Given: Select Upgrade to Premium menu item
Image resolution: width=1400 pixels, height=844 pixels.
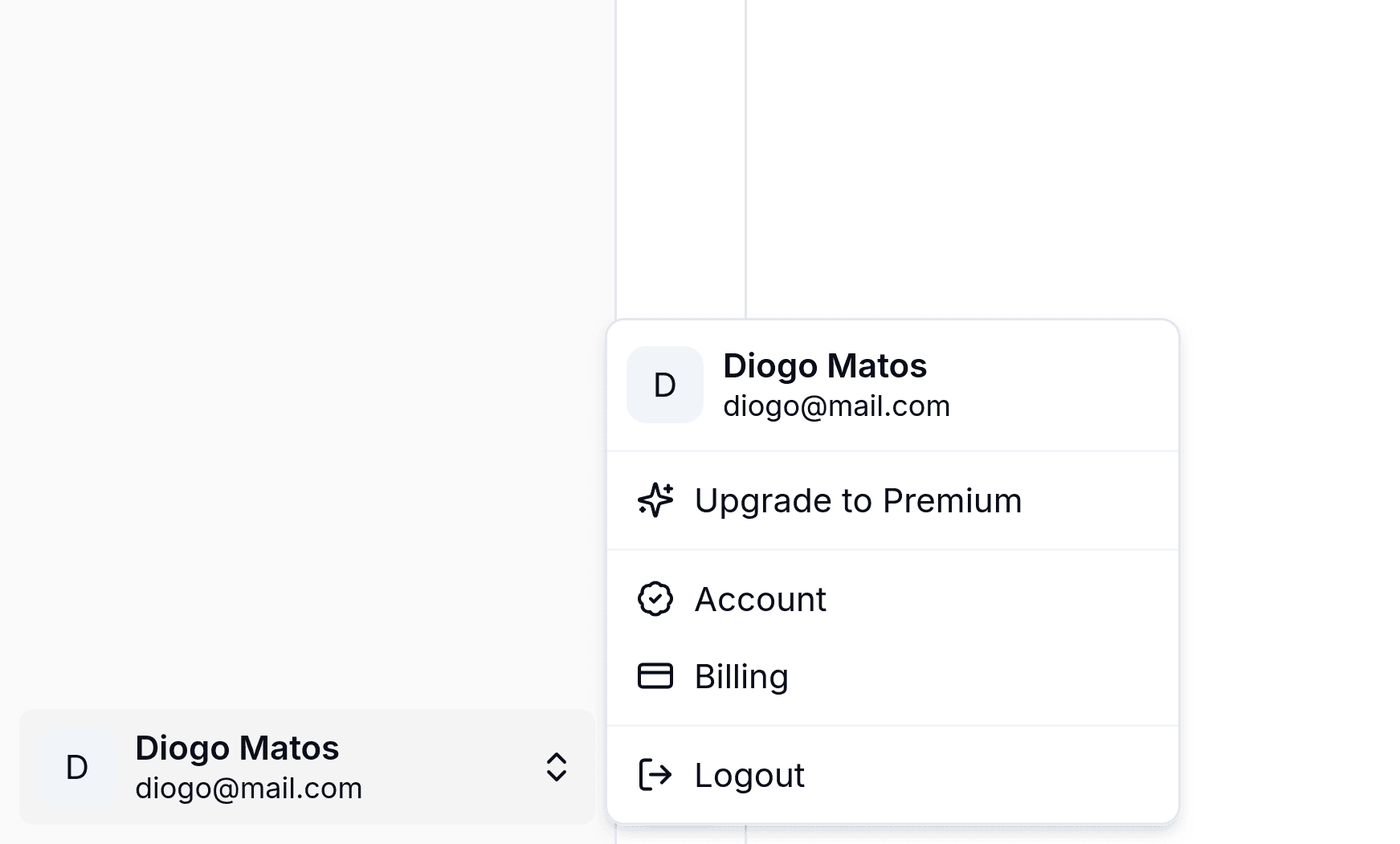Looking at the screenshot, I should 892,500.
